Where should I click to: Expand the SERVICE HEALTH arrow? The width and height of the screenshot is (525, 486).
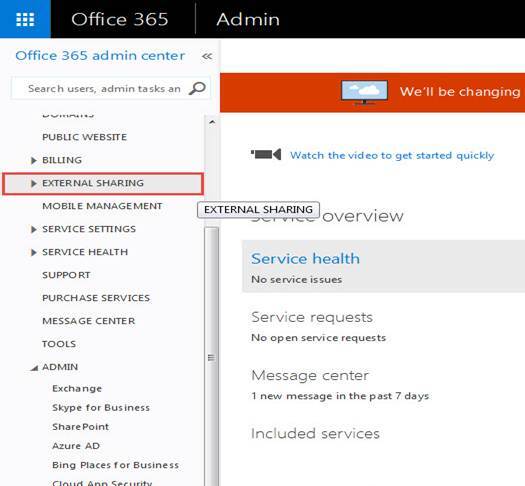pos(33,252)
